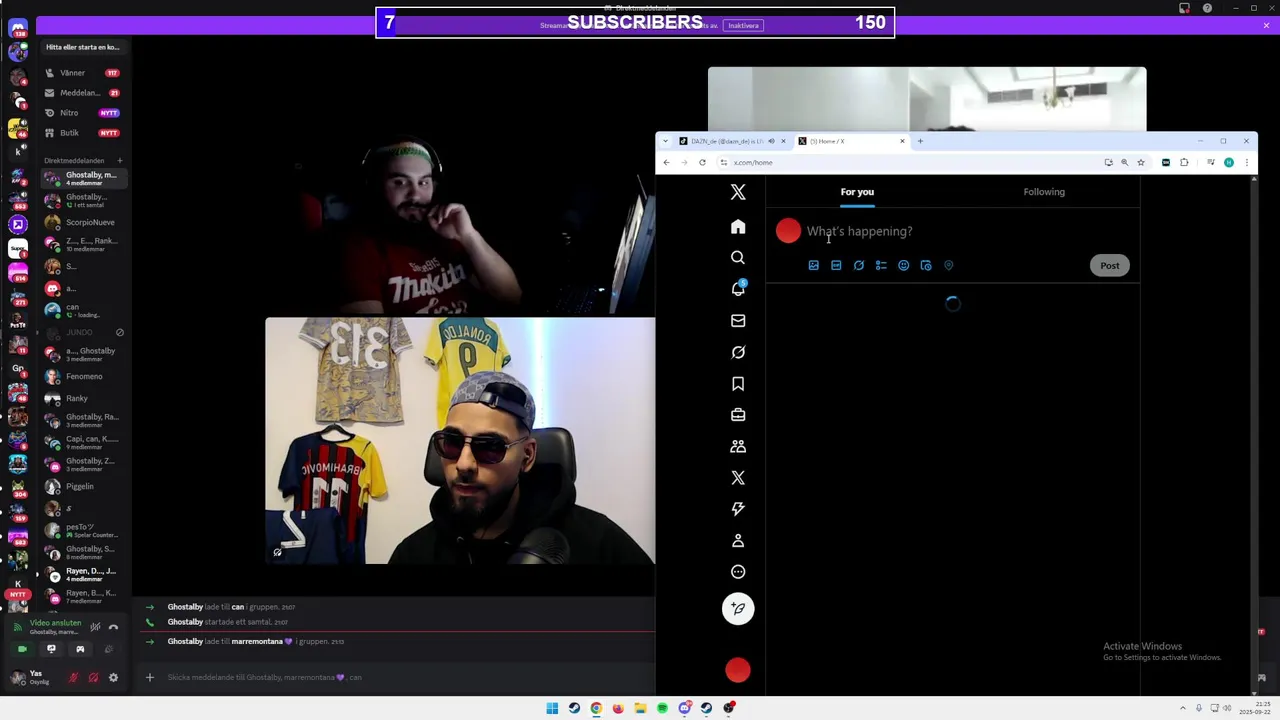Open attachment plus menu in message box
Viewport: 1280px width, 720px height.
point(149,678)
